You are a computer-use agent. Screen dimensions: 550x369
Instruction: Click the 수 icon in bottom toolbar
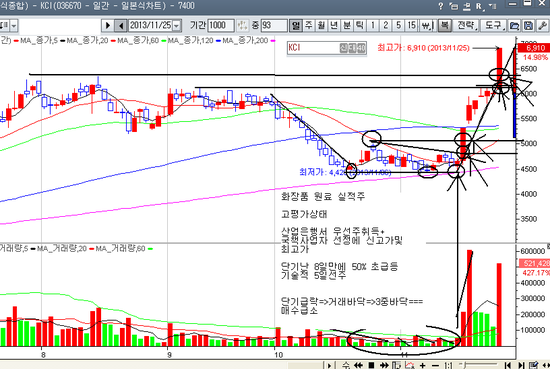point(346,365)
